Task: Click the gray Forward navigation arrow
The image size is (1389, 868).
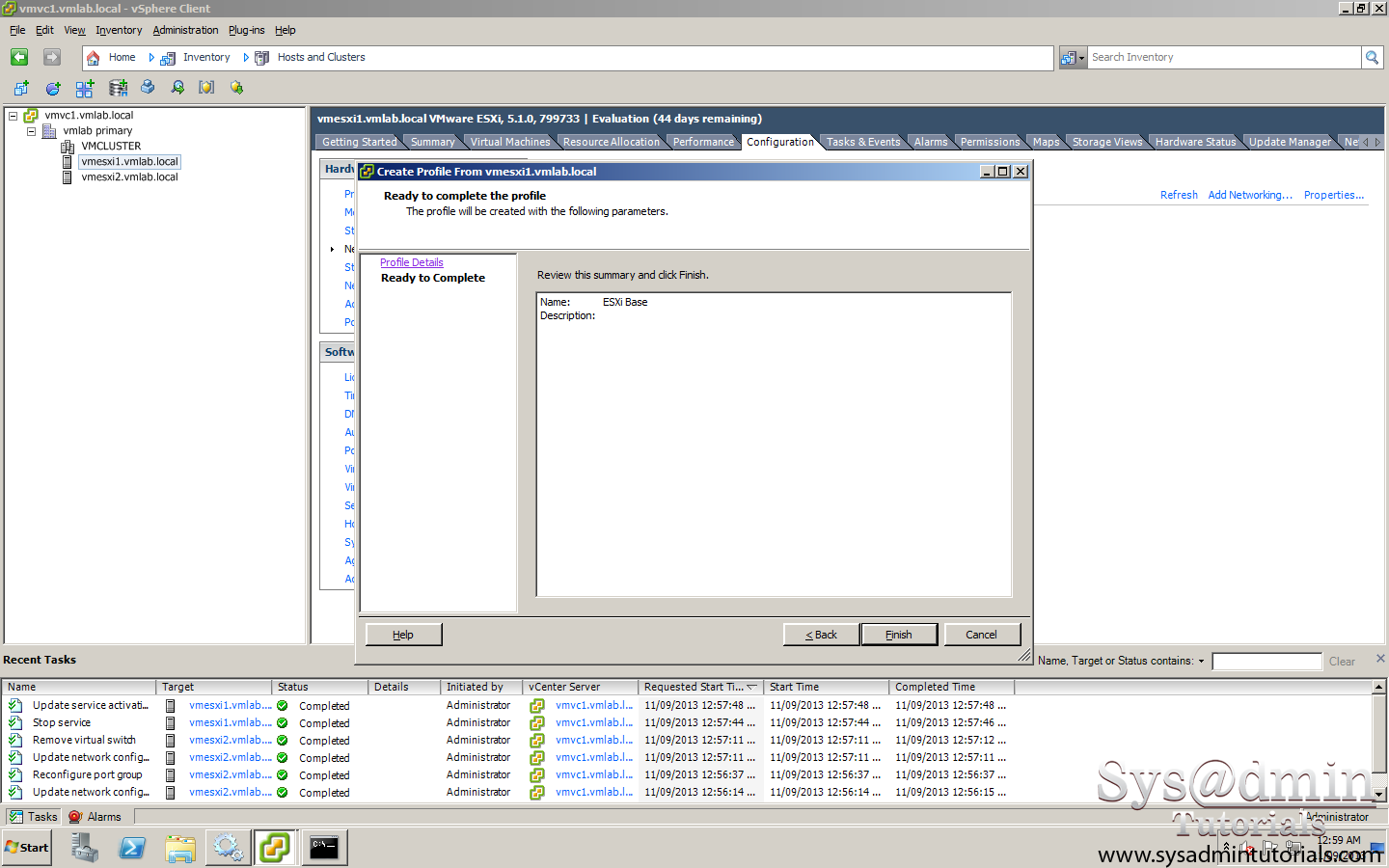Action: pos(52,58)
